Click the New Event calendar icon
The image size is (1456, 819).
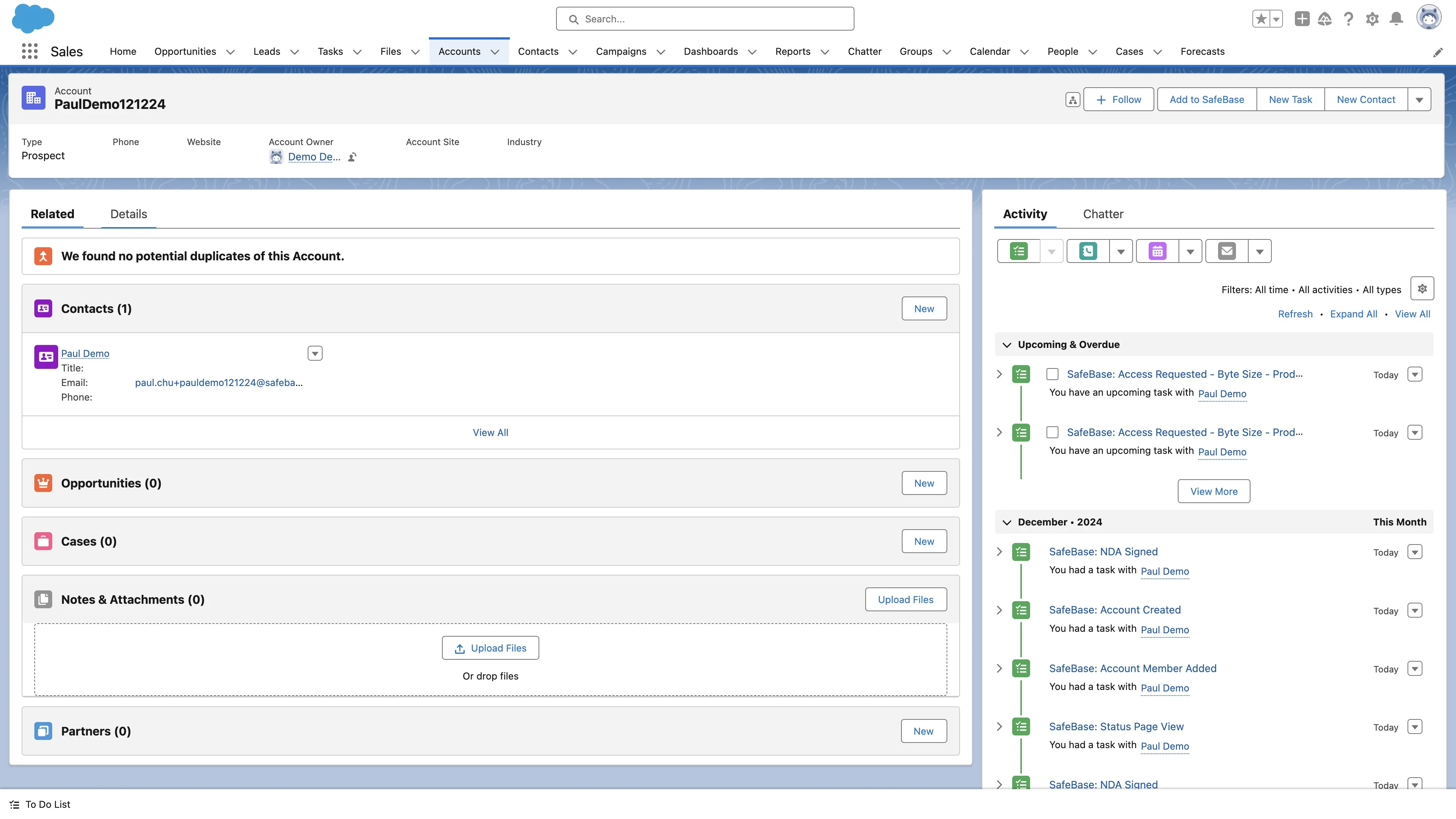tap(1157, 251)
